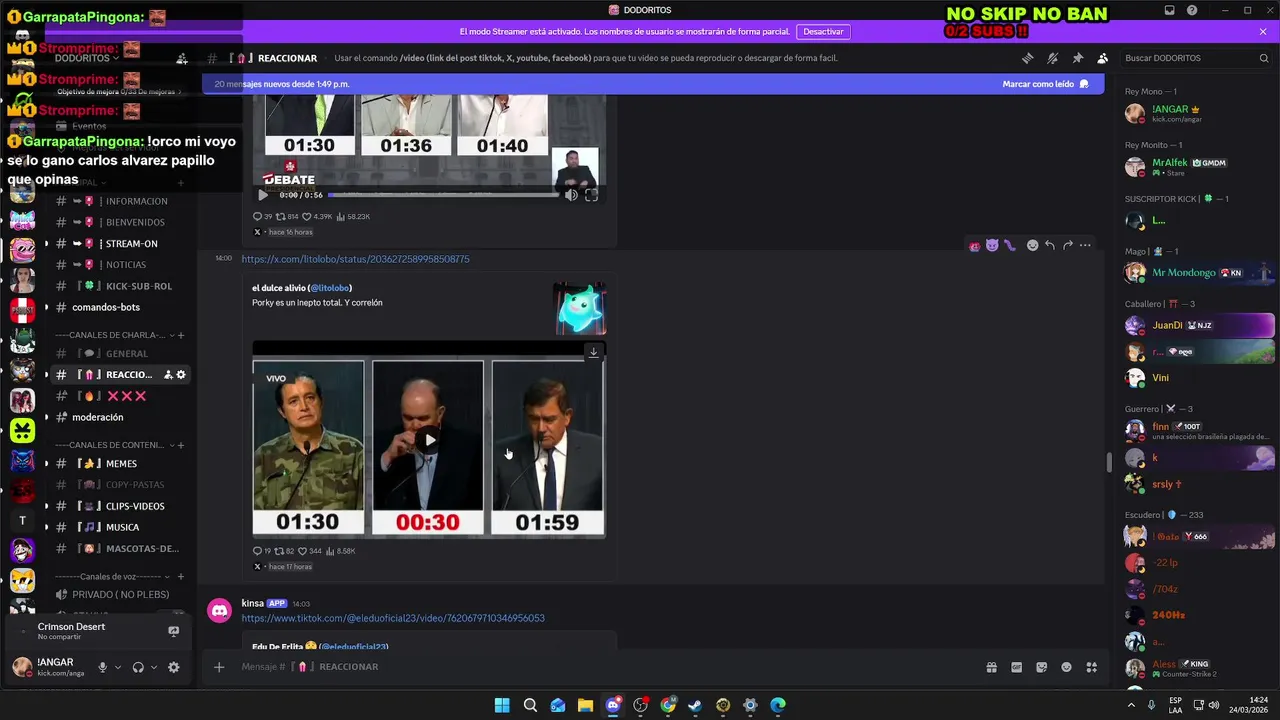Share Crimson Desert screen icon
The image size is (1280, 720).
pyautogui.click(x=173, y=631)
